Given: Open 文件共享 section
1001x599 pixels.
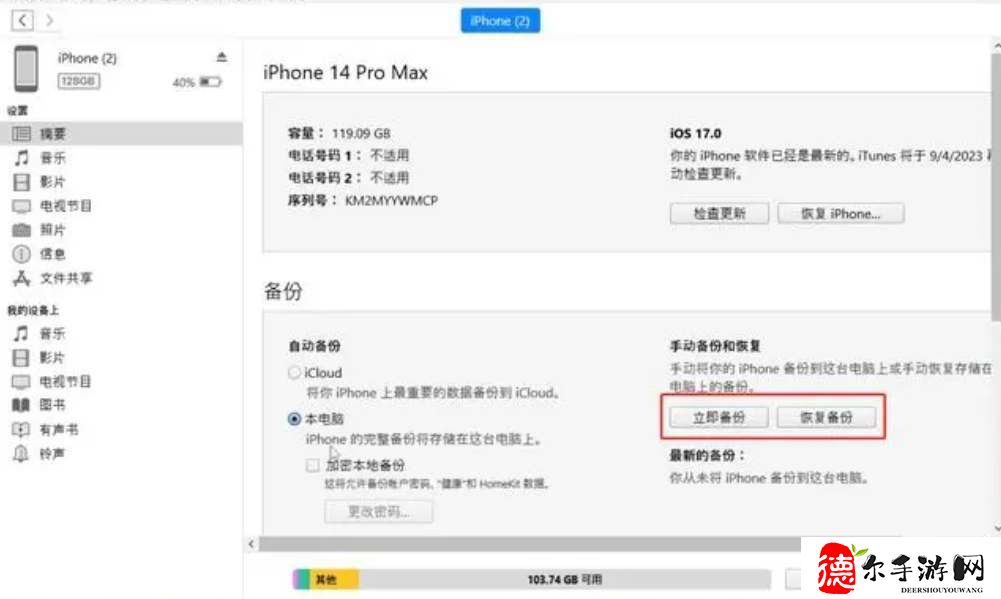Looking at the screenshot, I should coord(66,278).
